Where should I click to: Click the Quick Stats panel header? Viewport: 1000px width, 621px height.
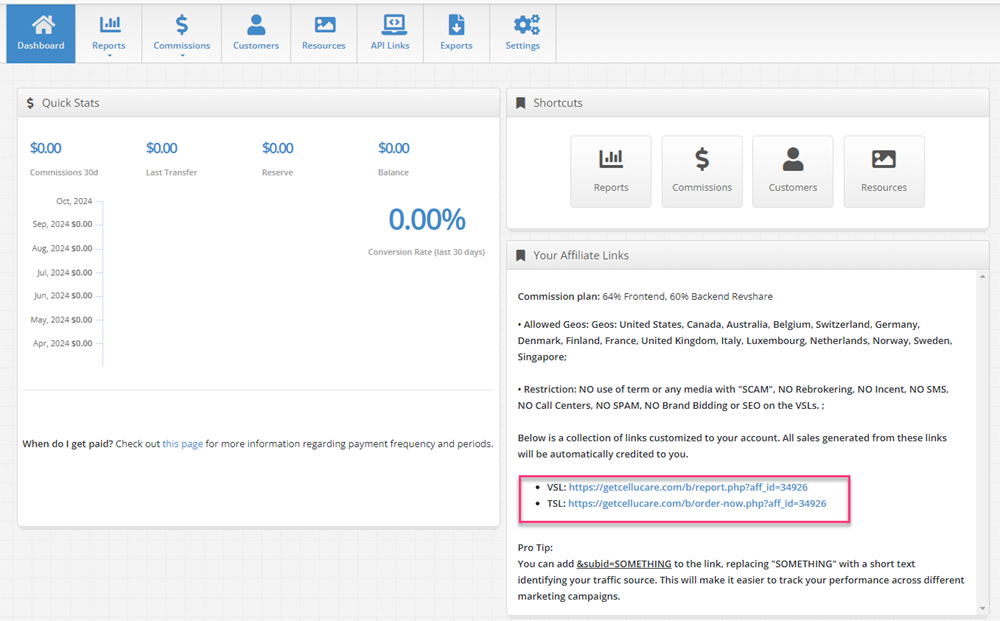coord(70,103)
